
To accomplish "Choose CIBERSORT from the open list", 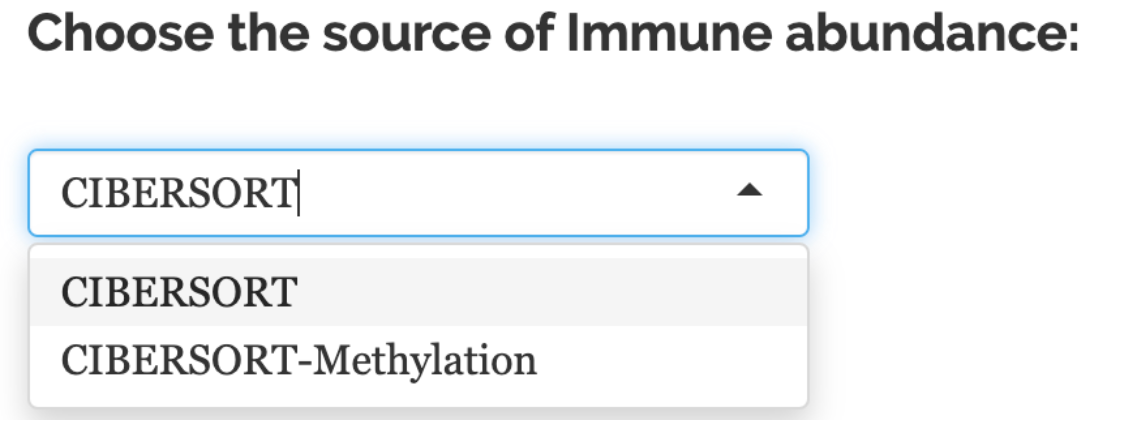I will pyautogui.click(x=179, y=292).
